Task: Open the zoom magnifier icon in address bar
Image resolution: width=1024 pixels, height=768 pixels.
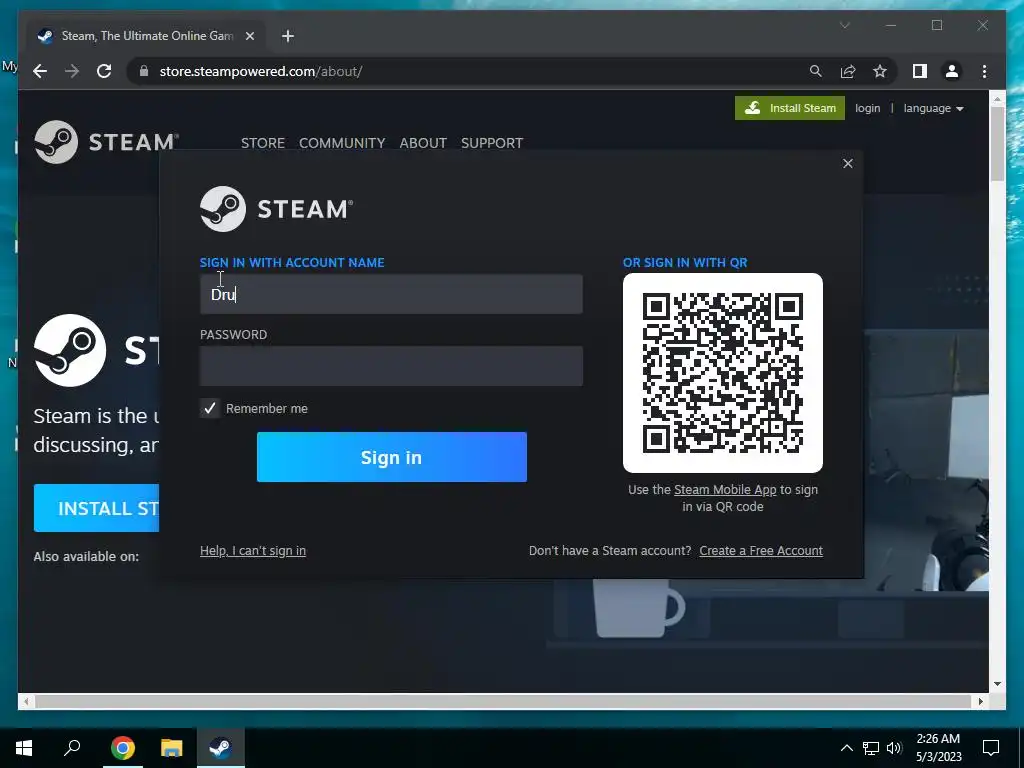Action: (x=816, y=71)
